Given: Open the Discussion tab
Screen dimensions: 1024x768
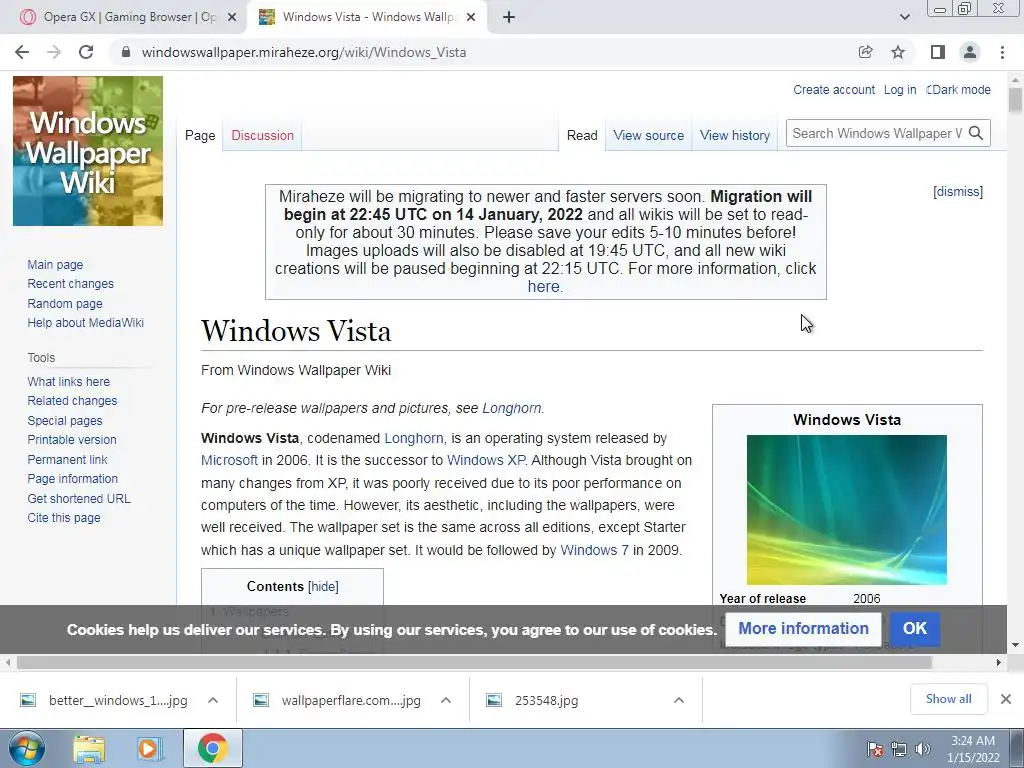Looking at the screenshot, I should [x=263, y=135].
